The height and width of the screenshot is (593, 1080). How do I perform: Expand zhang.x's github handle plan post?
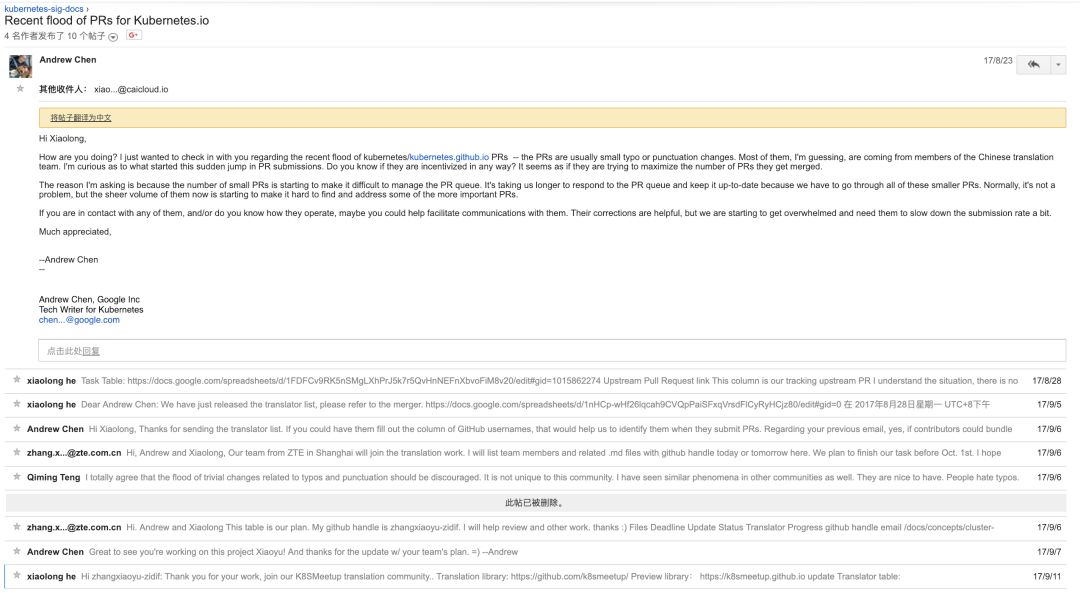pos(536,527)
